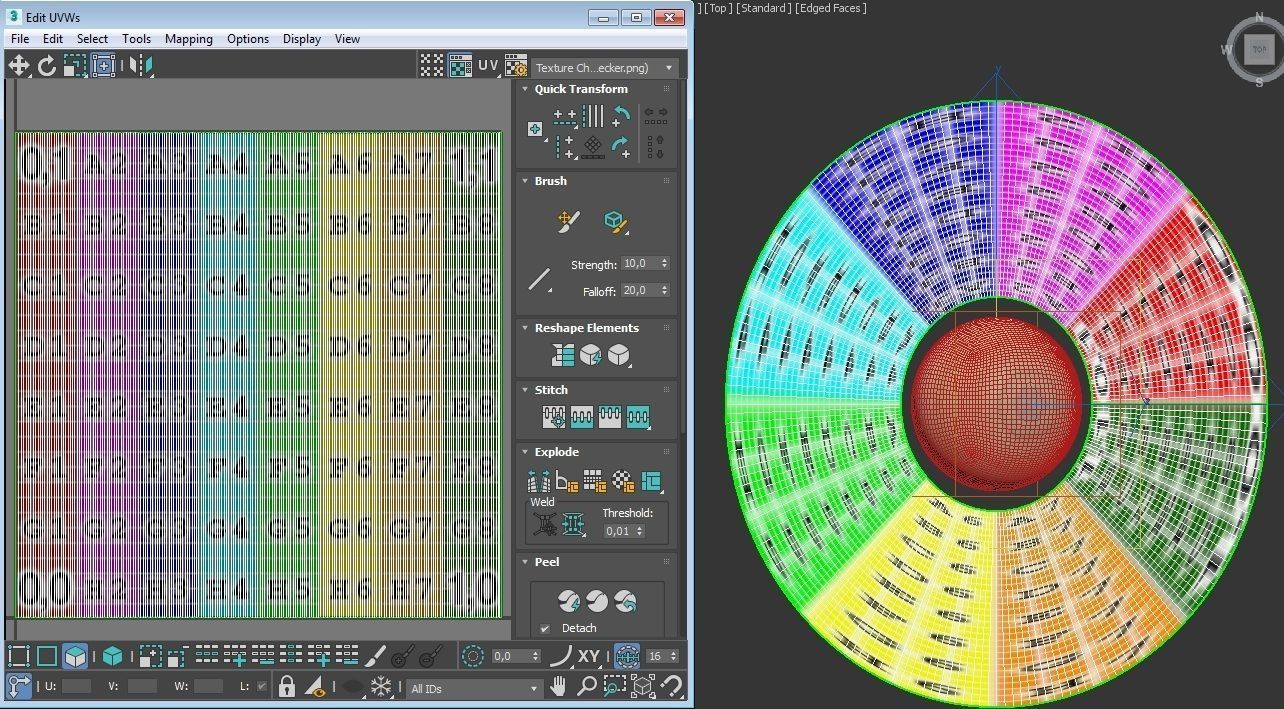This screenshot has height=709, width=1284.
Task: Click the UV display mode button
Action: 488,65
